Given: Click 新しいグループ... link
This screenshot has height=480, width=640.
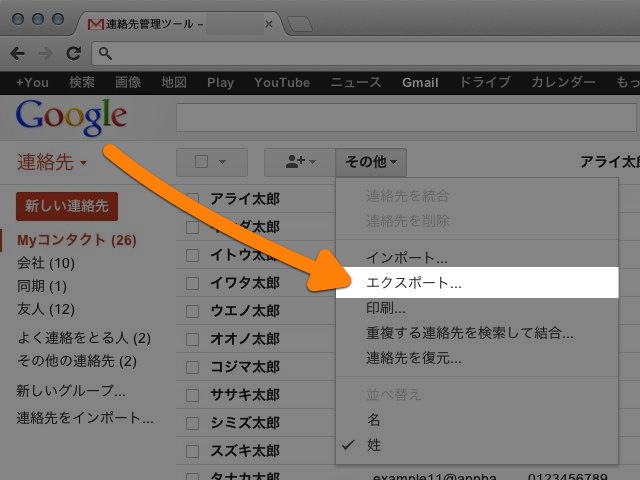Looking at the screenshot, I should 71,391.
